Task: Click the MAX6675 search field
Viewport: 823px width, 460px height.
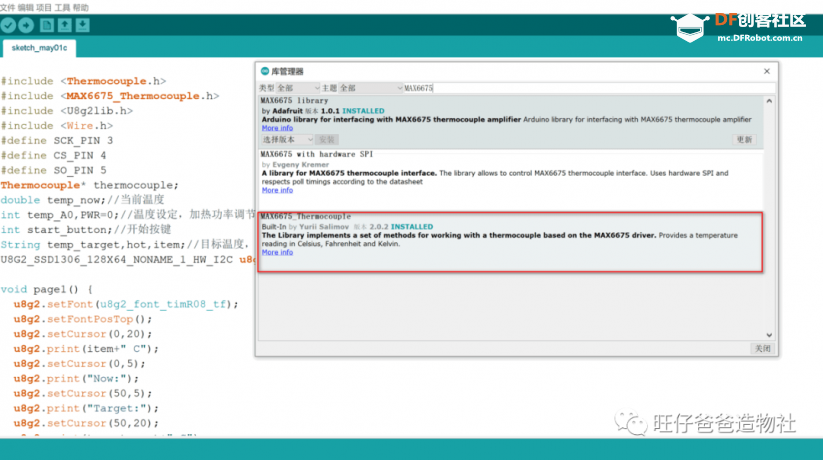Action: (x=589, y=88)
